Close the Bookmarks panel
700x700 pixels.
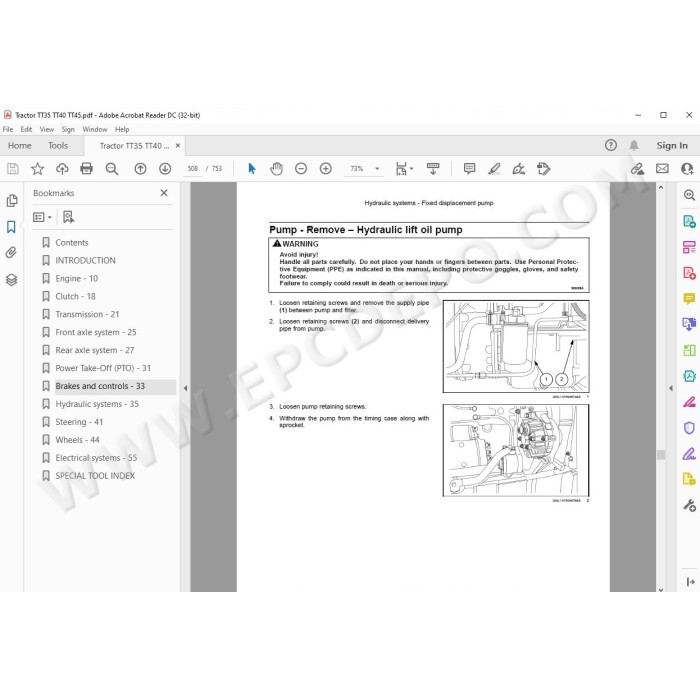click(164, 192)
